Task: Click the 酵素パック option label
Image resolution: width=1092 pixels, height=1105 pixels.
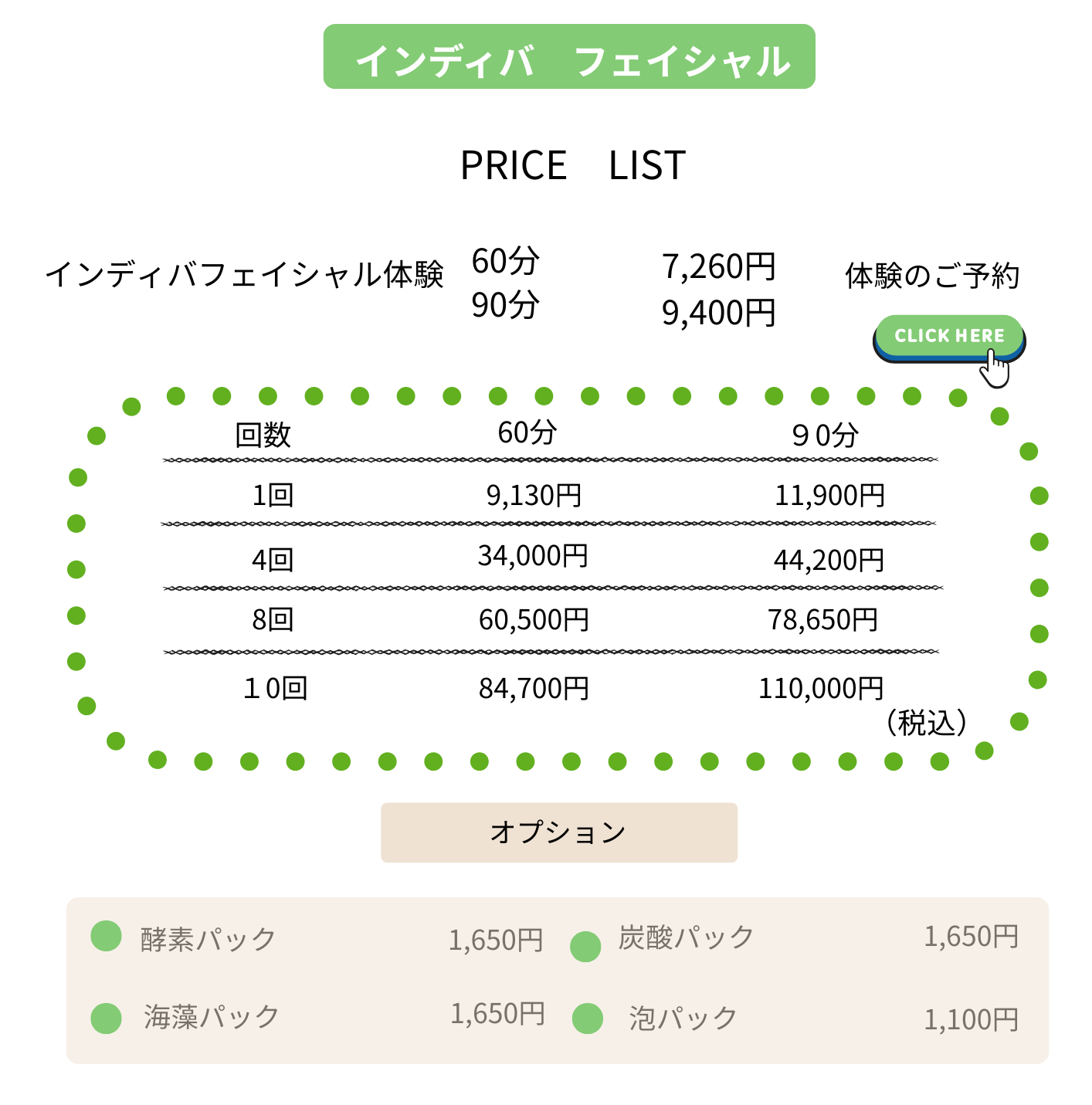Action: [x=208, y=939]
